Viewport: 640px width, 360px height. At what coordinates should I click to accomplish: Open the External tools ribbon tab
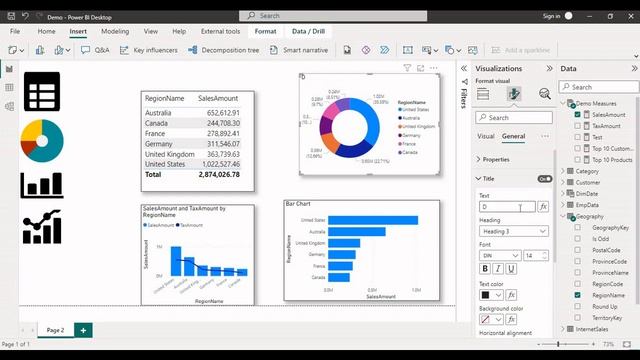pyautogui.click(x=220, y=31)
